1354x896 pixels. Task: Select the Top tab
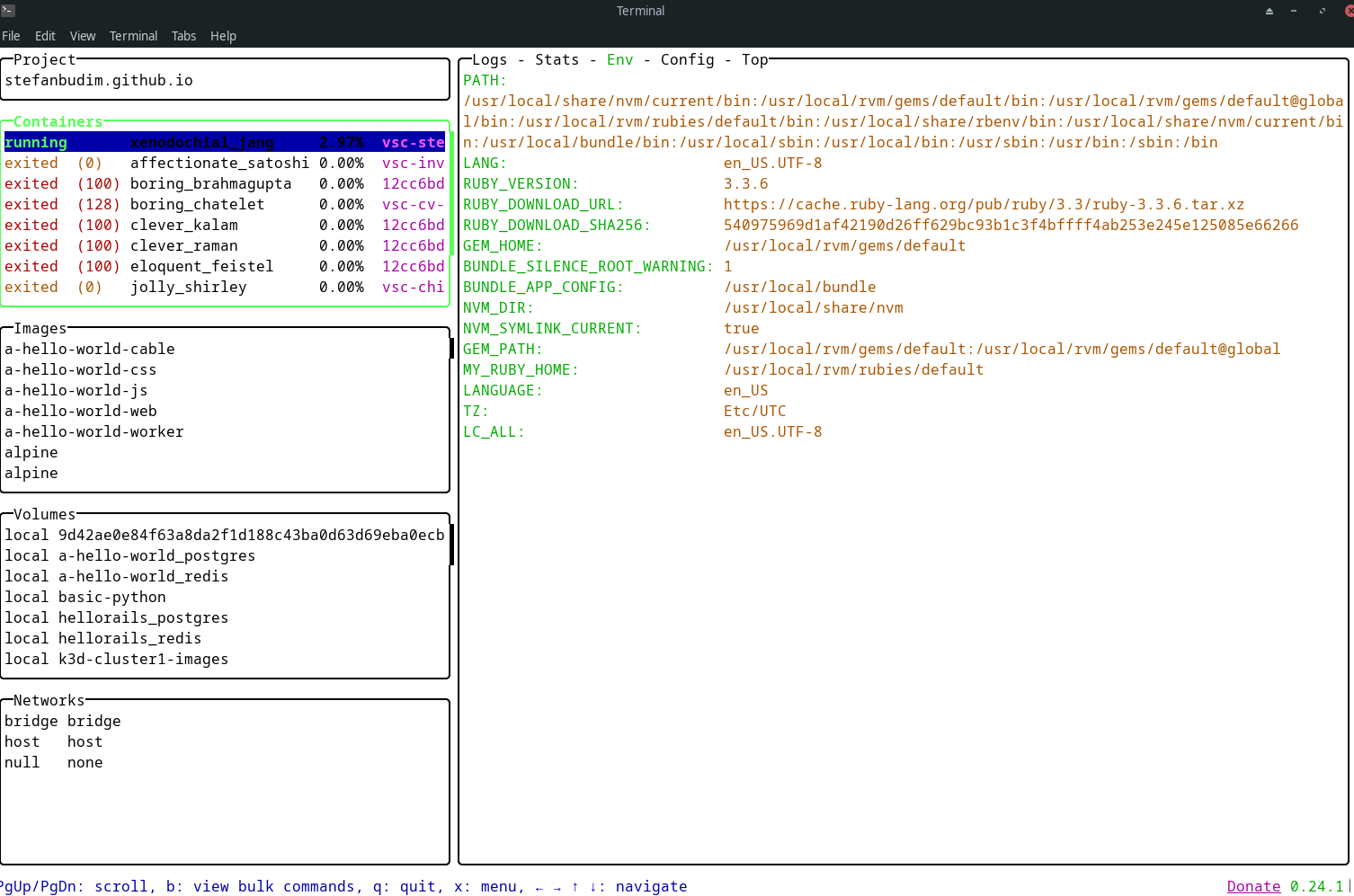(754, 60)
